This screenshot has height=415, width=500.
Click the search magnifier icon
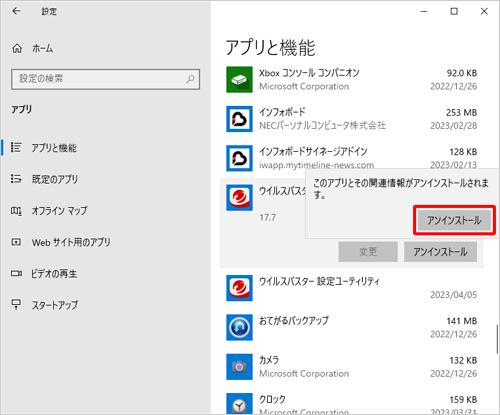click(190, 79)
